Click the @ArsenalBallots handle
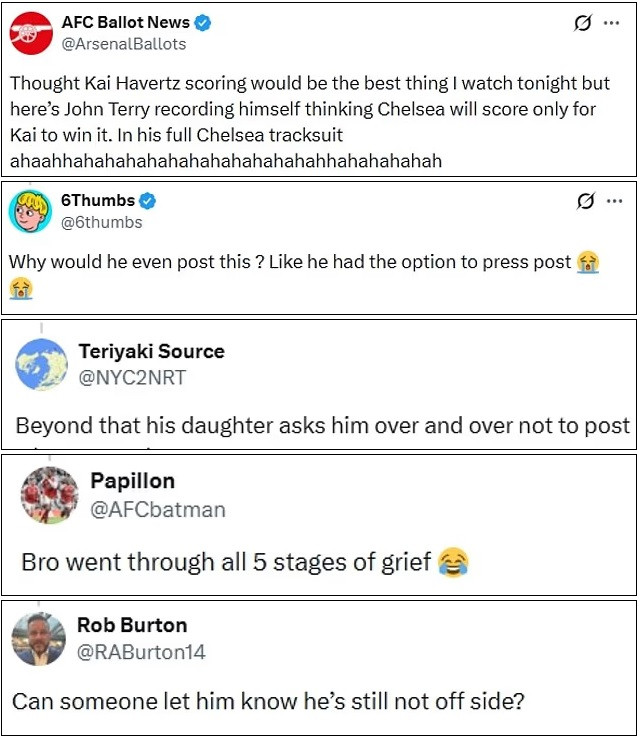This screenshot has height=741, width=640. click(123, 44)
